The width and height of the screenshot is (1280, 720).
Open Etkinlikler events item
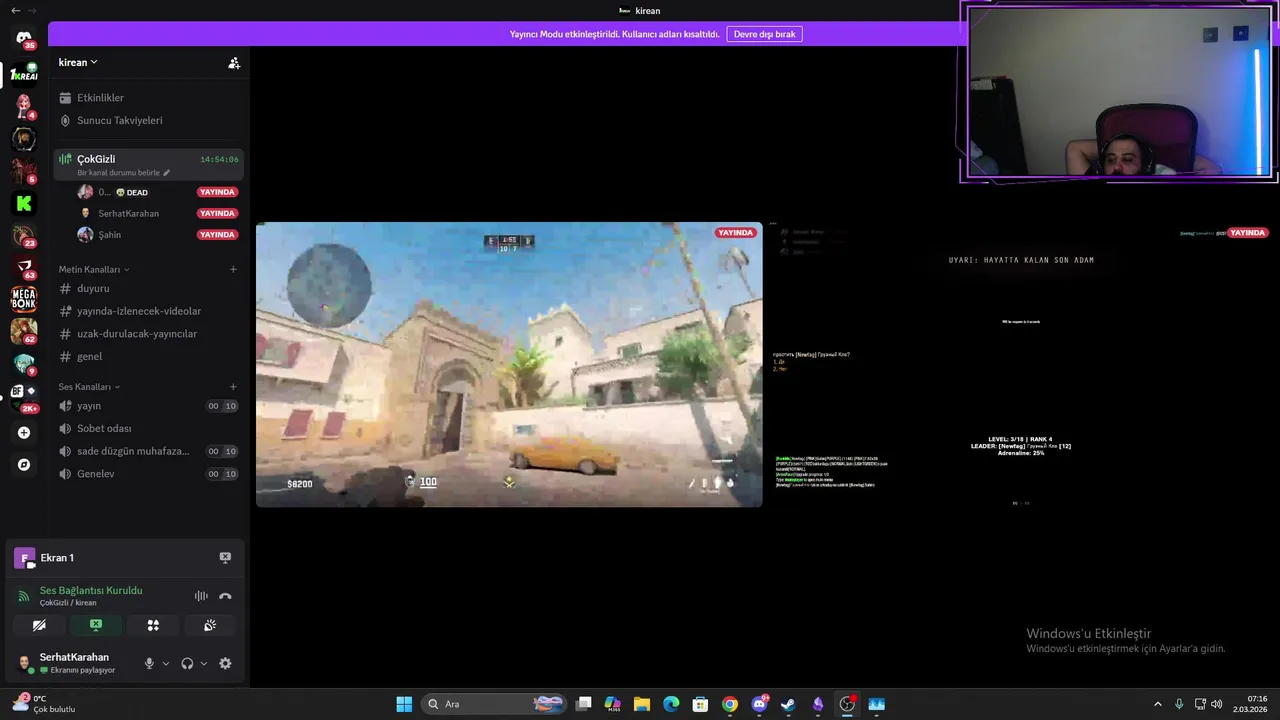(148, 98)
